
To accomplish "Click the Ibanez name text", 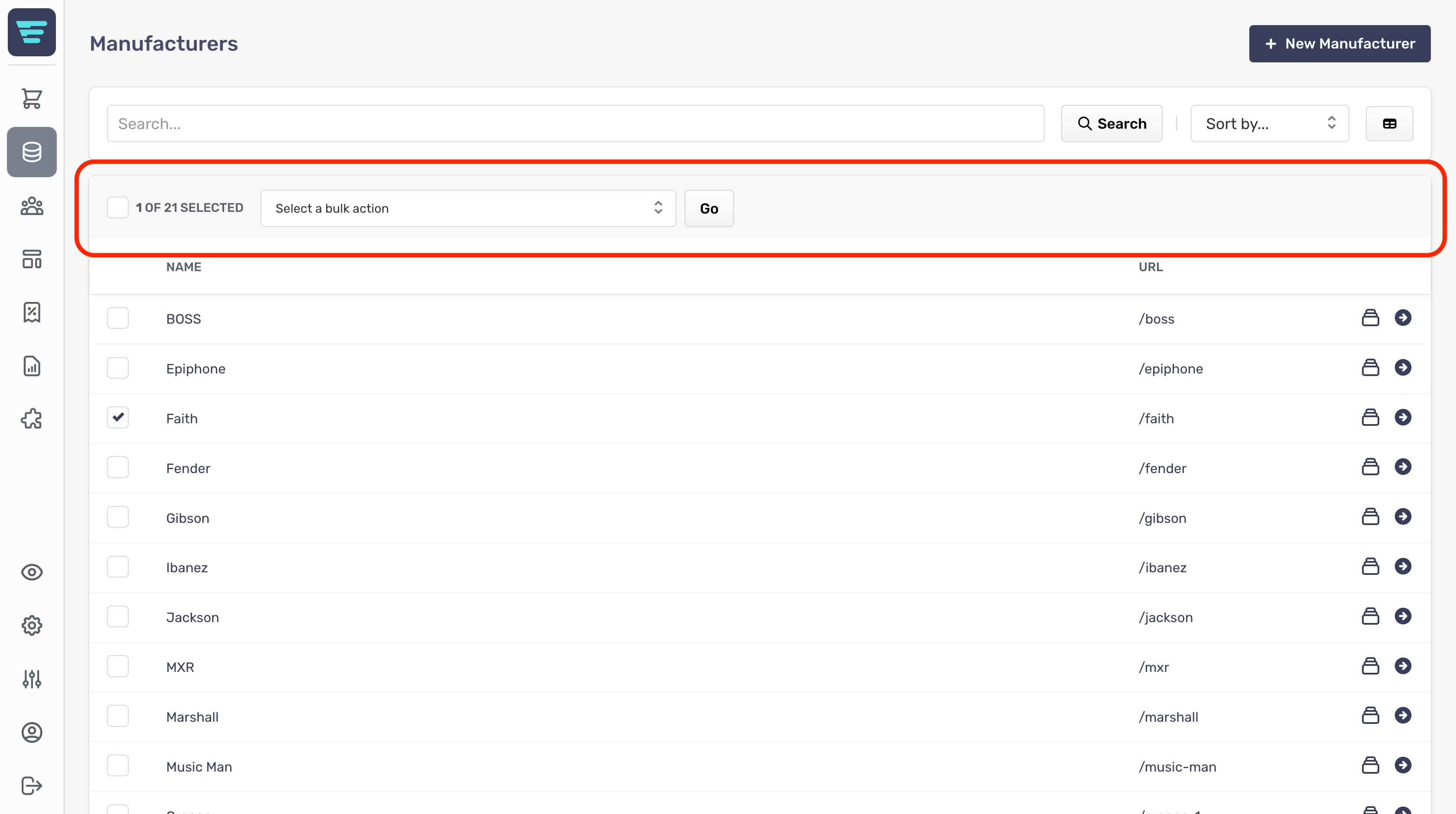I will [187, 568].
